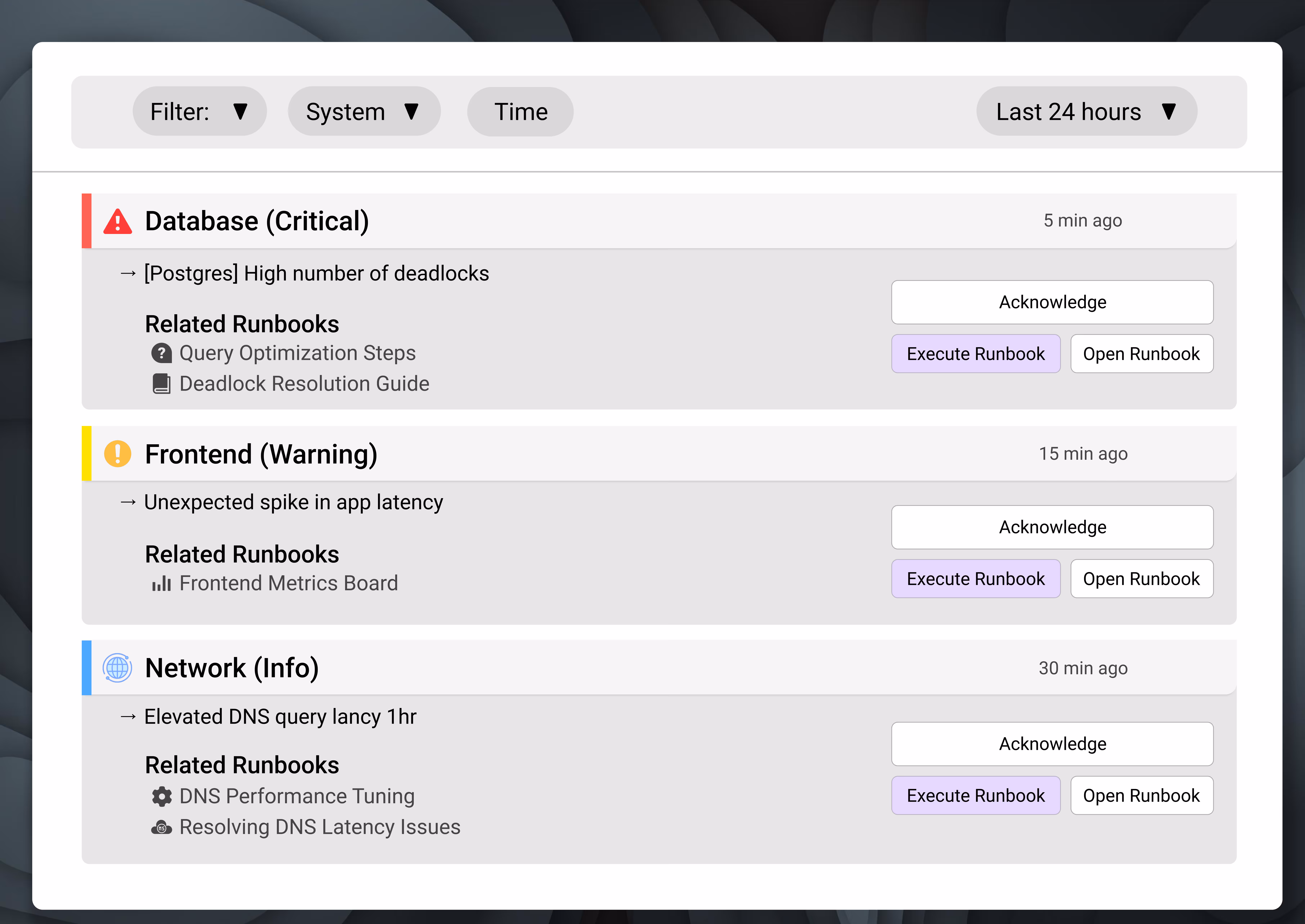This screenshot has height=924, width=1305.
Task: Open Runbook for the Frontend alert
Action: point(1142,579)
